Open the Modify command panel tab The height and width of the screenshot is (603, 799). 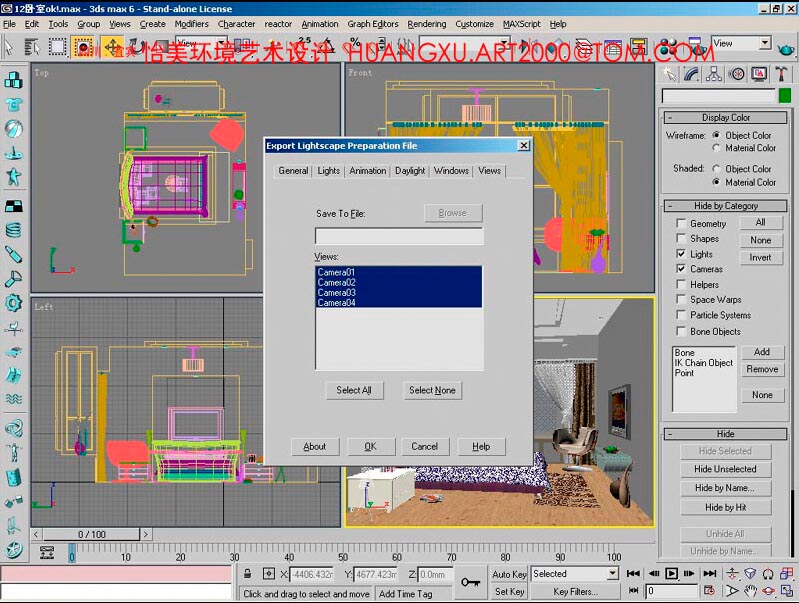click(x=691, y=74)
